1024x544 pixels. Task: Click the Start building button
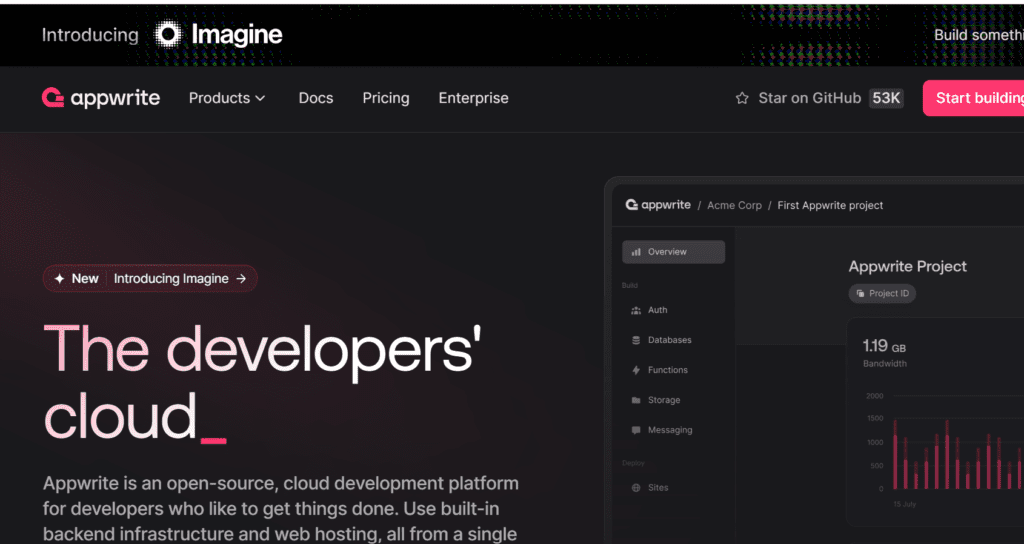[x=974, y=98]
